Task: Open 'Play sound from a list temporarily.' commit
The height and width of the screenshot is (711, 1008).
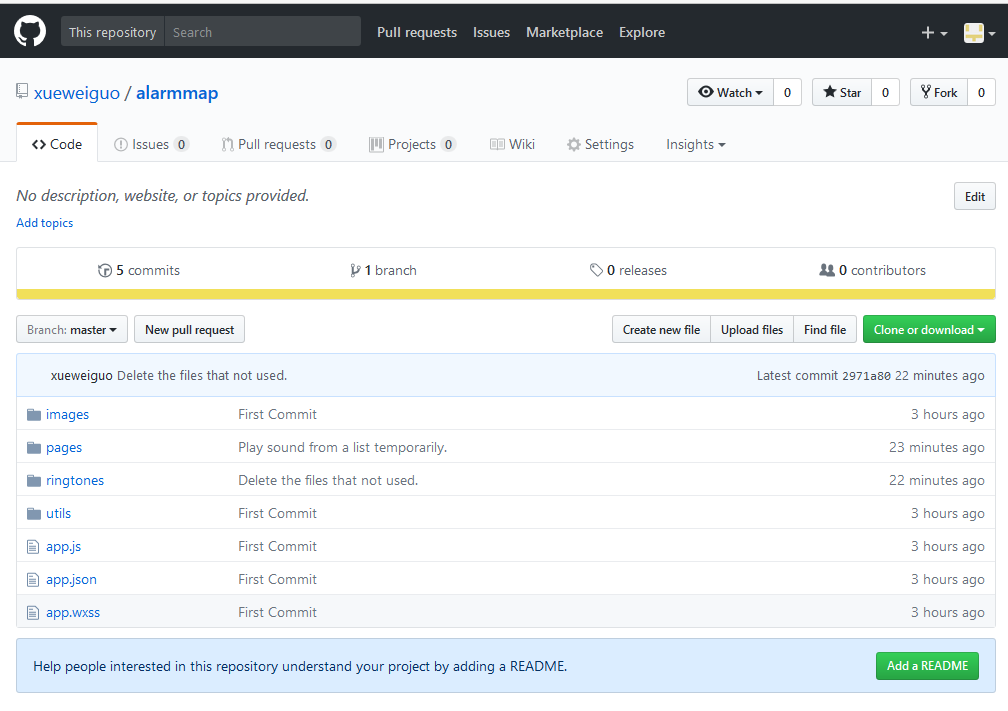Action: pos(343,447)
